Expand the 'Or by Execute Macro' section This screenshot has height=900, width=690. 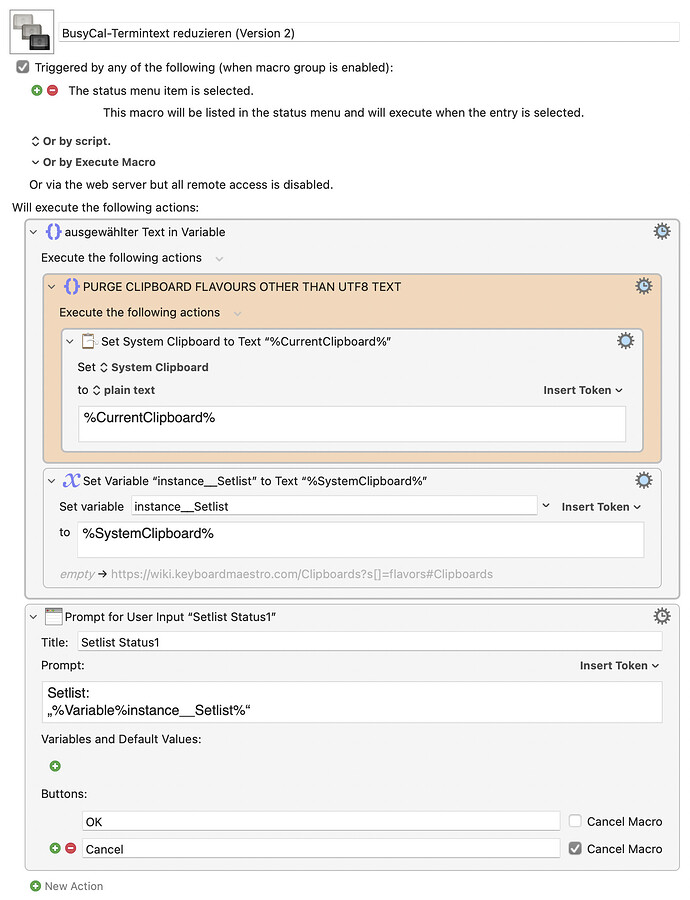[36, 162]
